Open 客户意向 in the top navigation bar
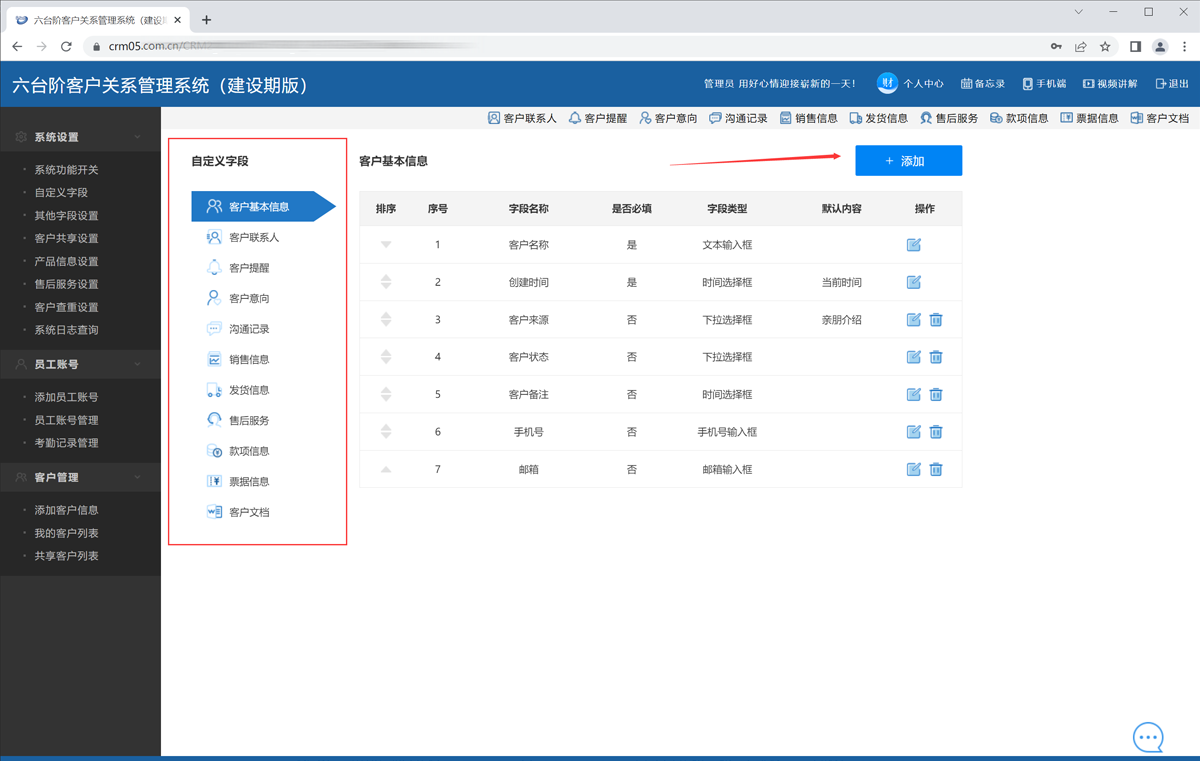Image resolution: width=1200 pixels, height=761 pixels. [668, 118]
